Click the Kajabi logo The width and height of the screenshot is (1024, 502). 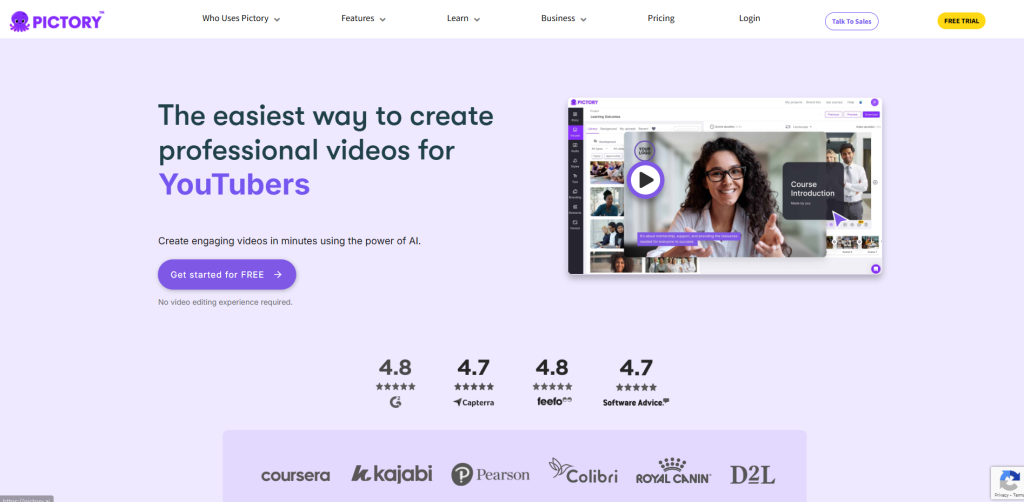pos(392,474)
